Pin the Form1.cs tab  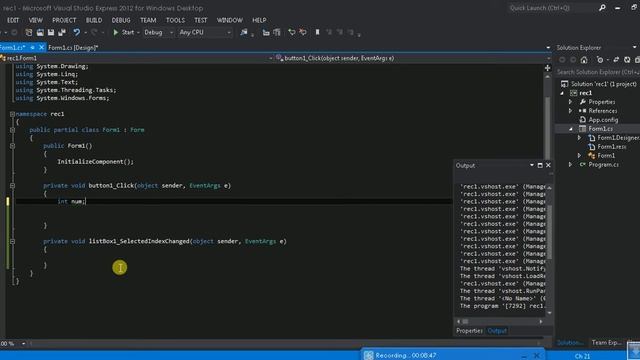pos(32,47)
